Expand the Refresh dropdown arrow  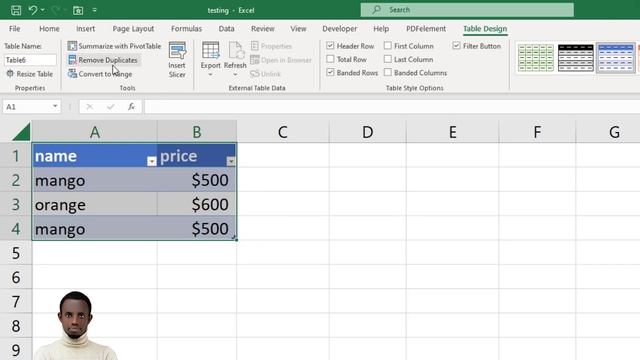tap(235, 75)
